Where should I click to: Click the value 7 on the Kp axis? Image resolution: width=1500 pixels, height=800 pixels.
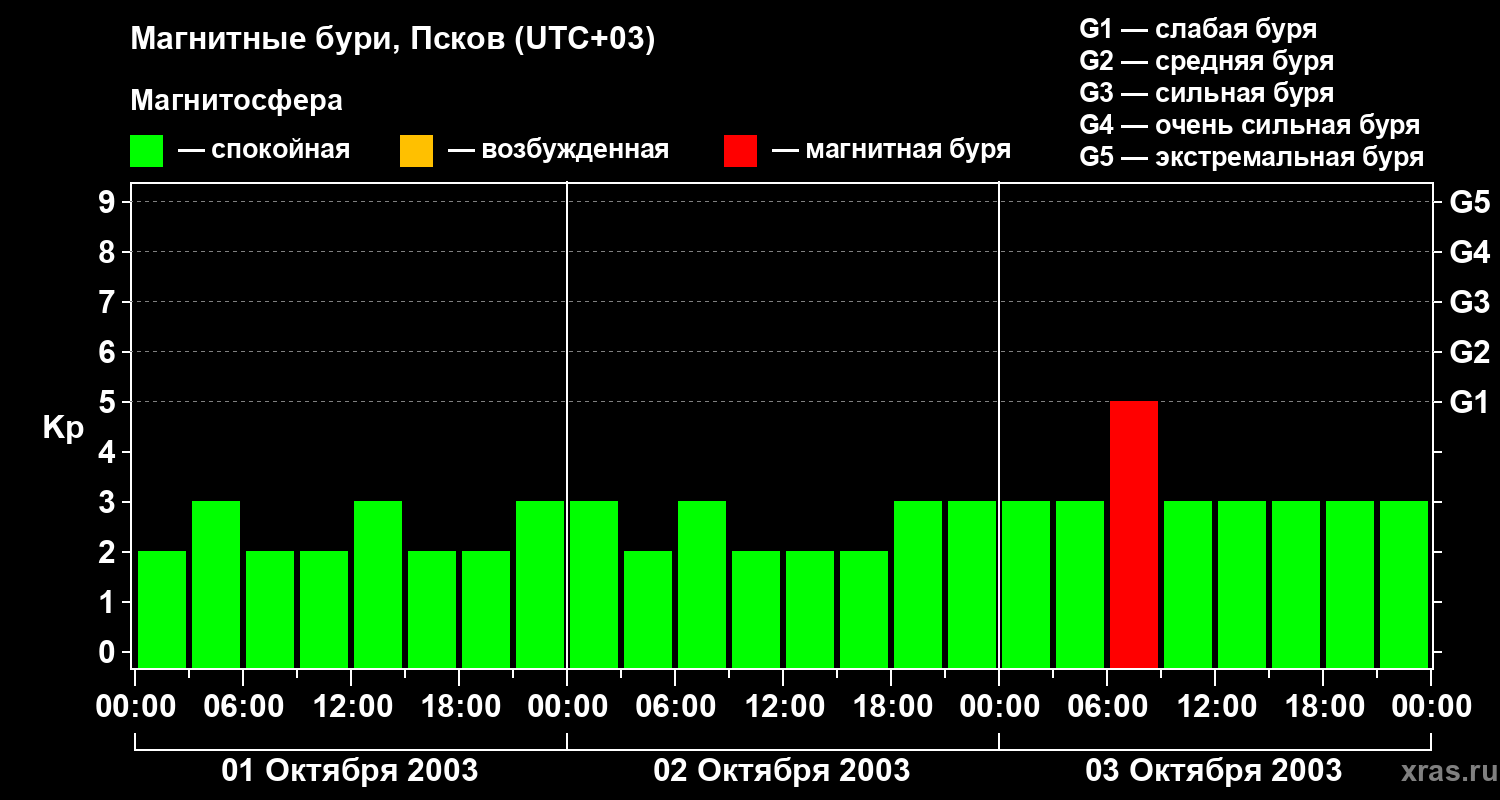[x=109, y=302]
